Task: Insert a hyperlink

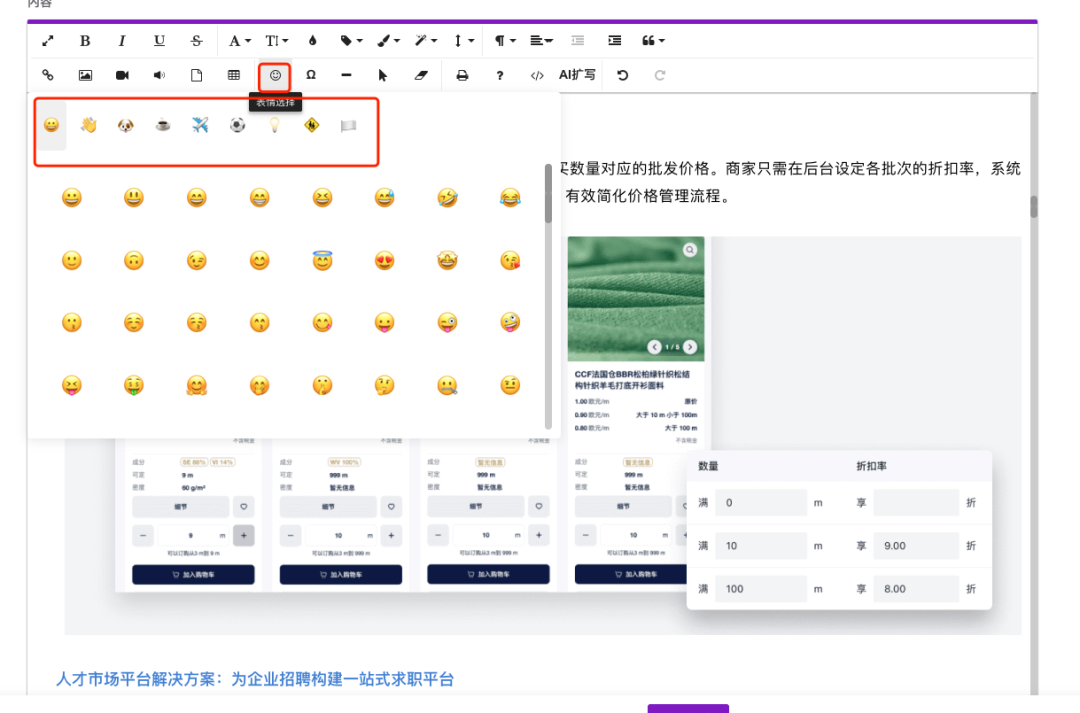Action: [x=48, y=75]
